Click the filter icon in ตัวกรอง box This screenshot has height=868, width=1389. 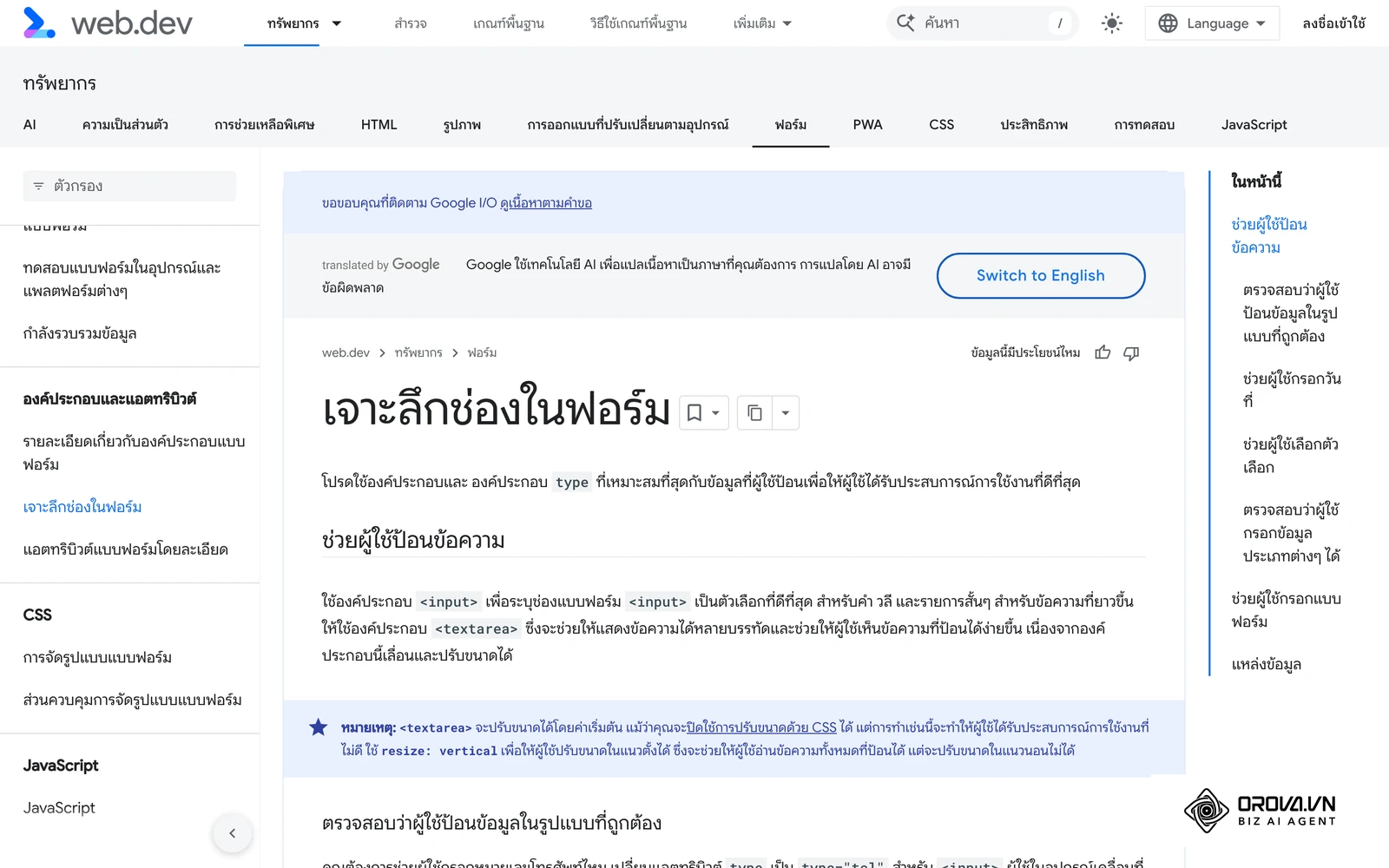[x=38, y=186]
